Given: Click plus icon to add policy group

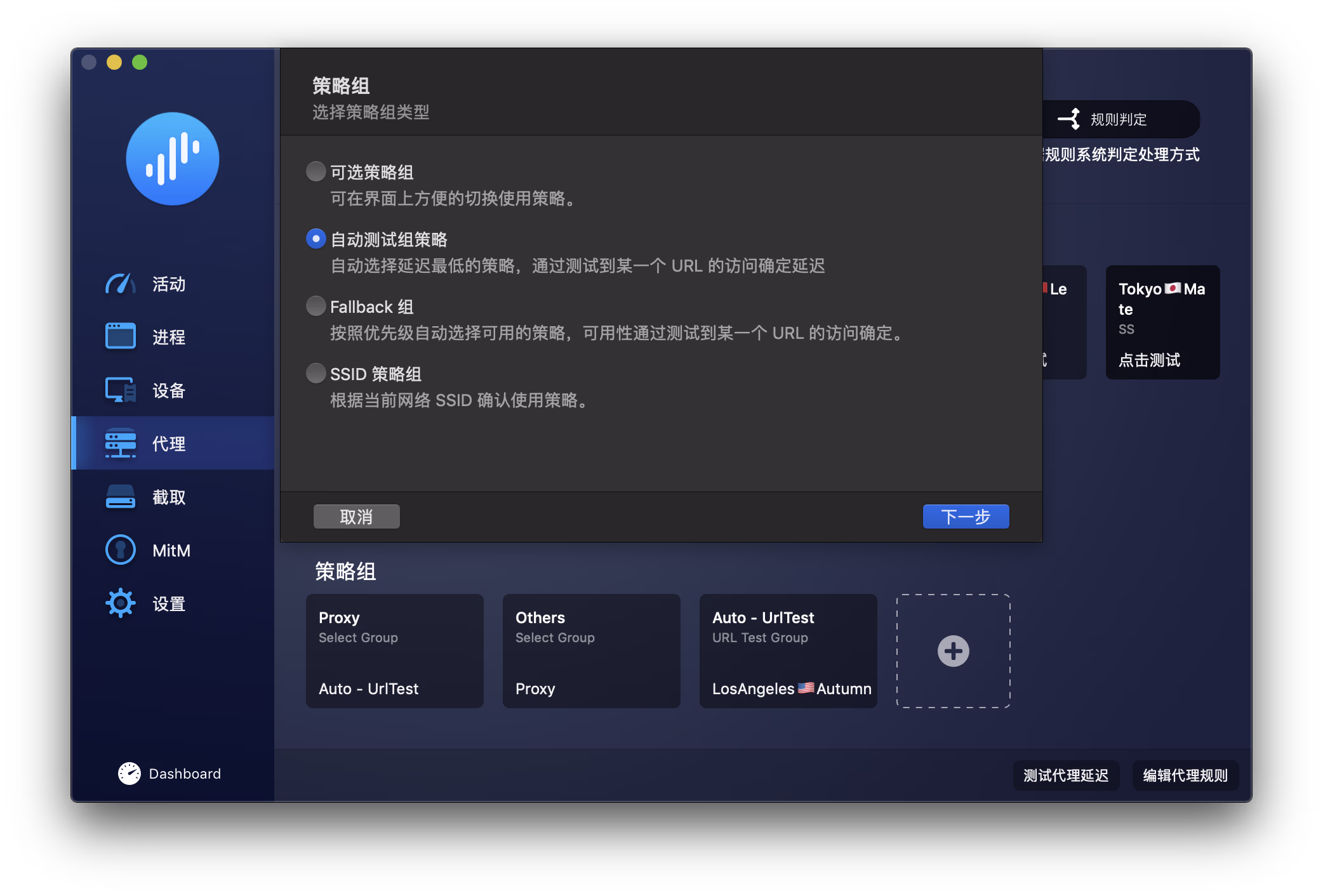Looking at the screenshot, I should click(x=953, y=651).
